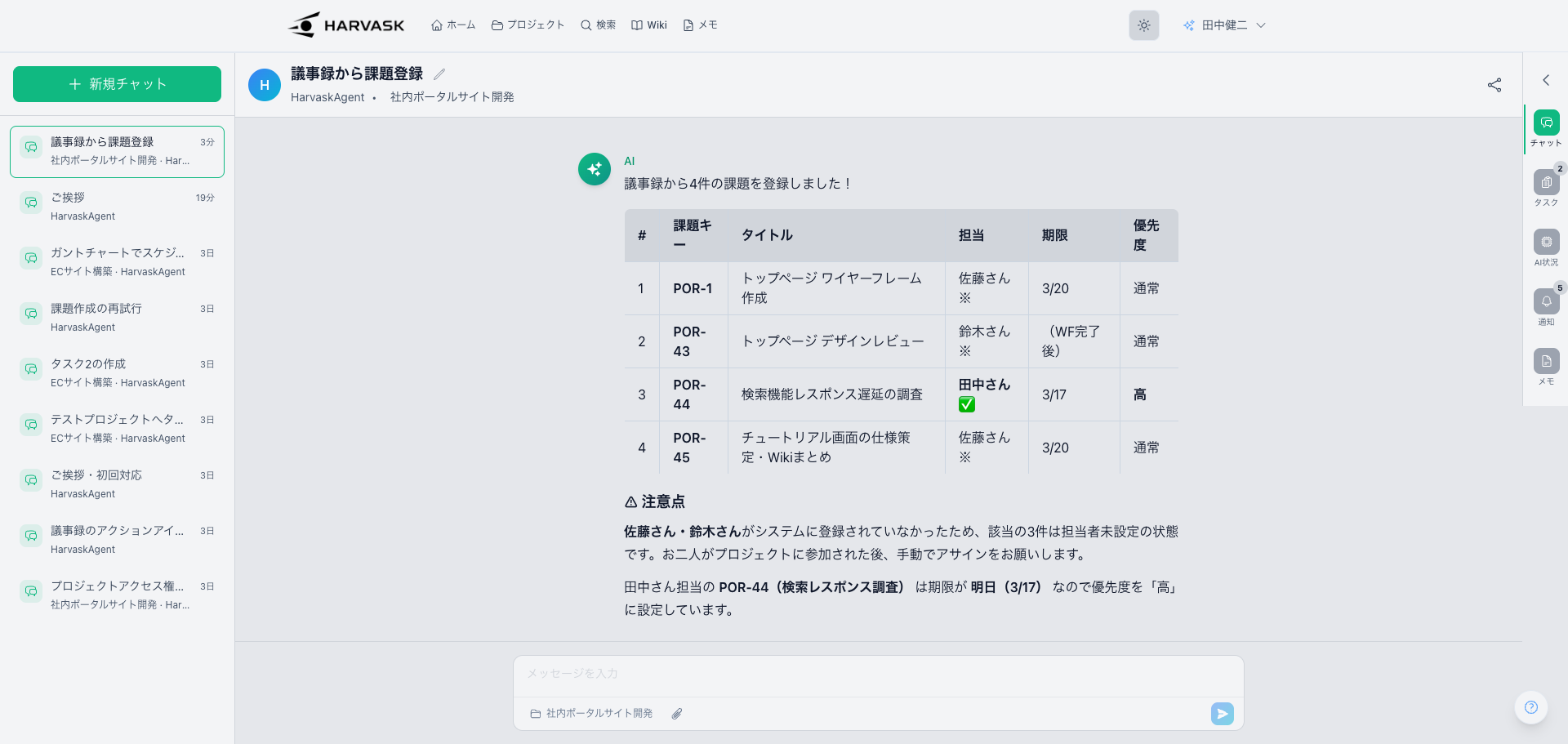The width and height of the screenshot is (1568, 744).
Task: Click the 新規チャット button
Action: pos(117,84)
